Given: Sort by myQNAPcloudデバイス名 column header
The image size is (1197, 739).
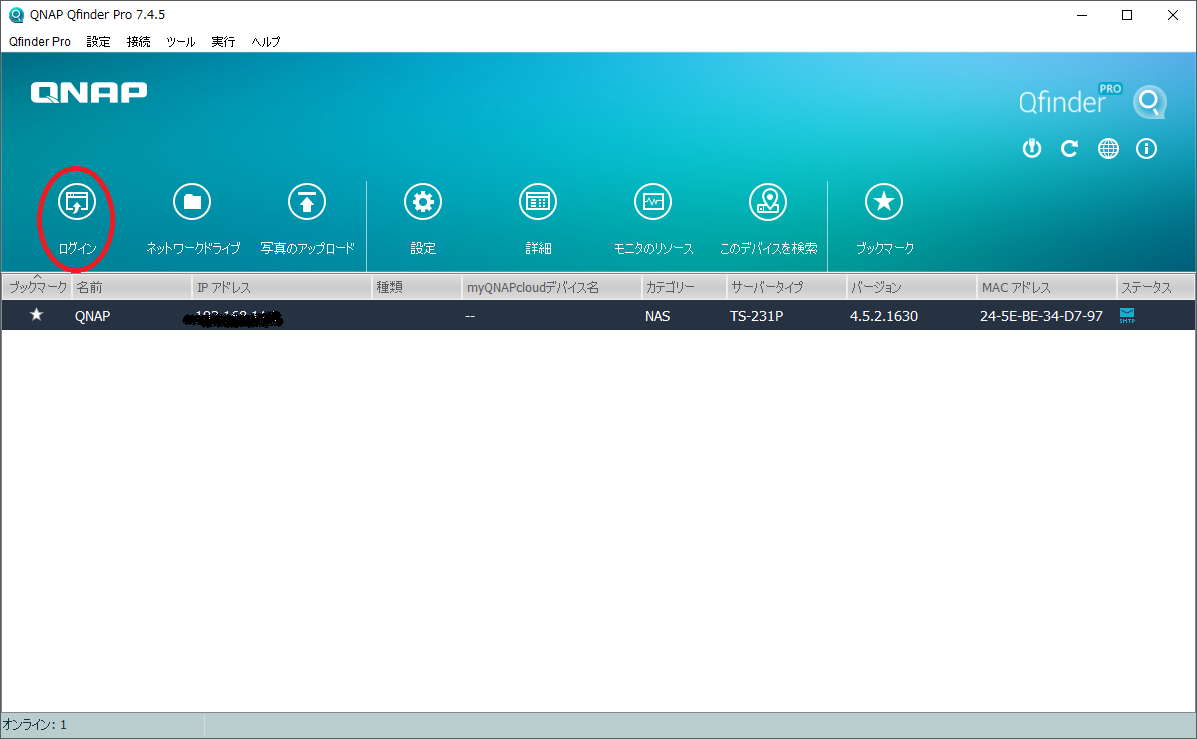Looking at the screenshot, I should coord(552,287).
